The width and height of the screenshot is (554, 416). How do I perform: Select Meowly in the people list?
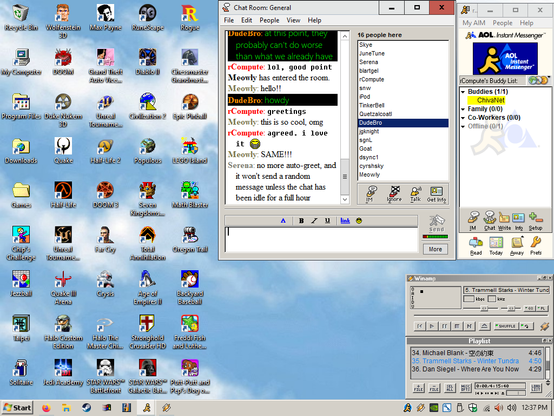coord(403,175)
